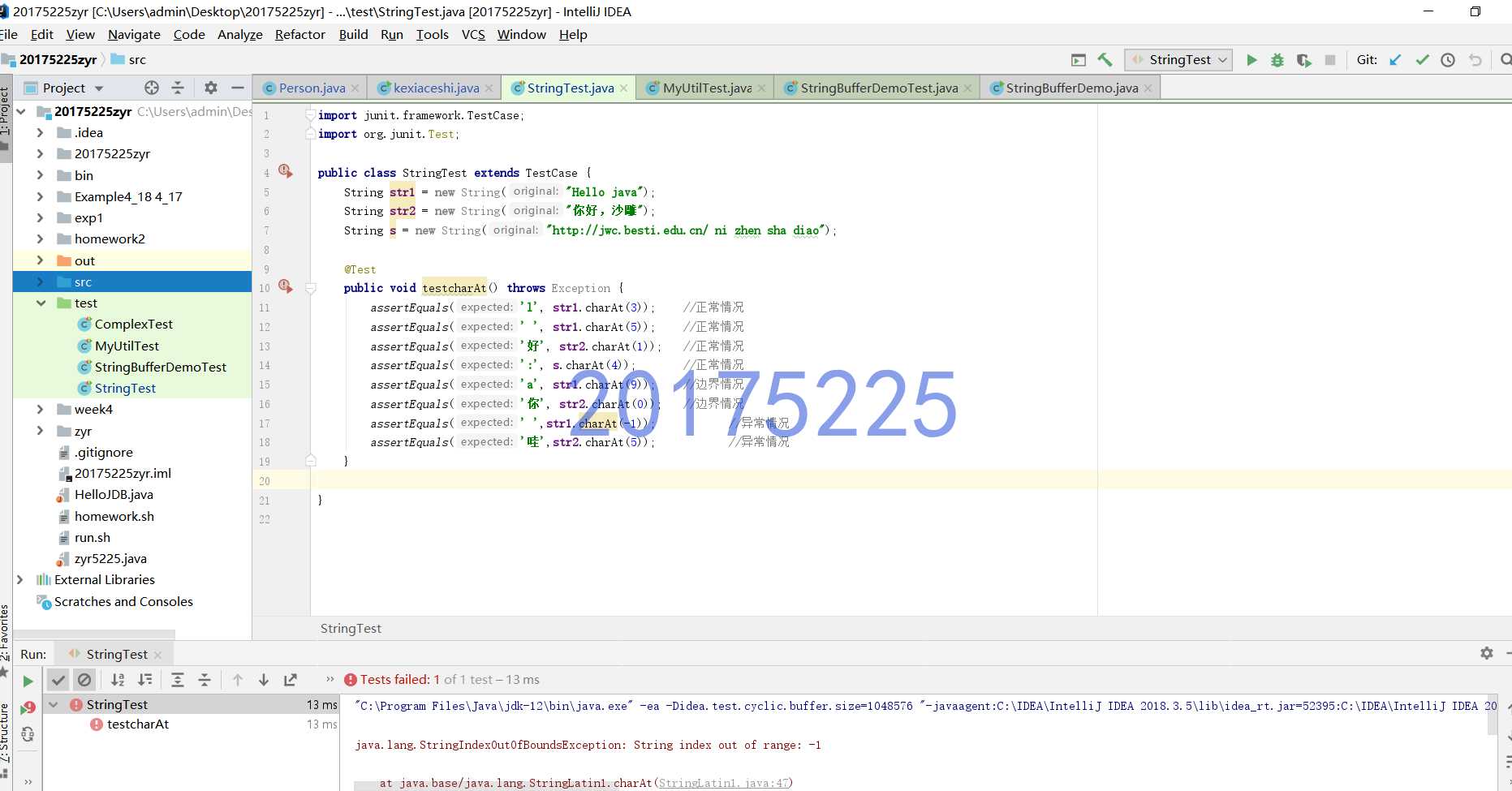The width and height of the screenshot is (1512, 791).
Task: Collapse the test folder
Action: [41, 303]
